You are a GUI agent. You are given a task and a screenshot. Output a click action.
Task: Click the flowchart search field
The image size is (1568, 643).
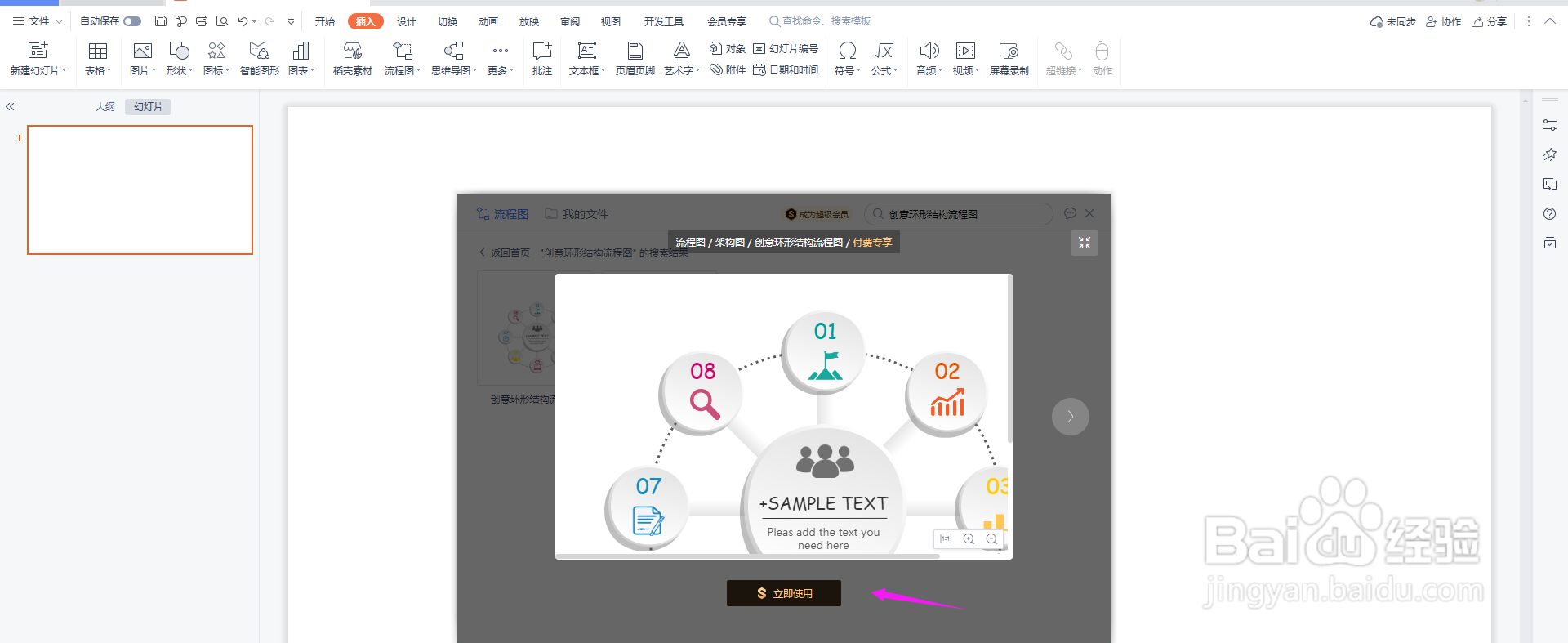click(958, 214)
